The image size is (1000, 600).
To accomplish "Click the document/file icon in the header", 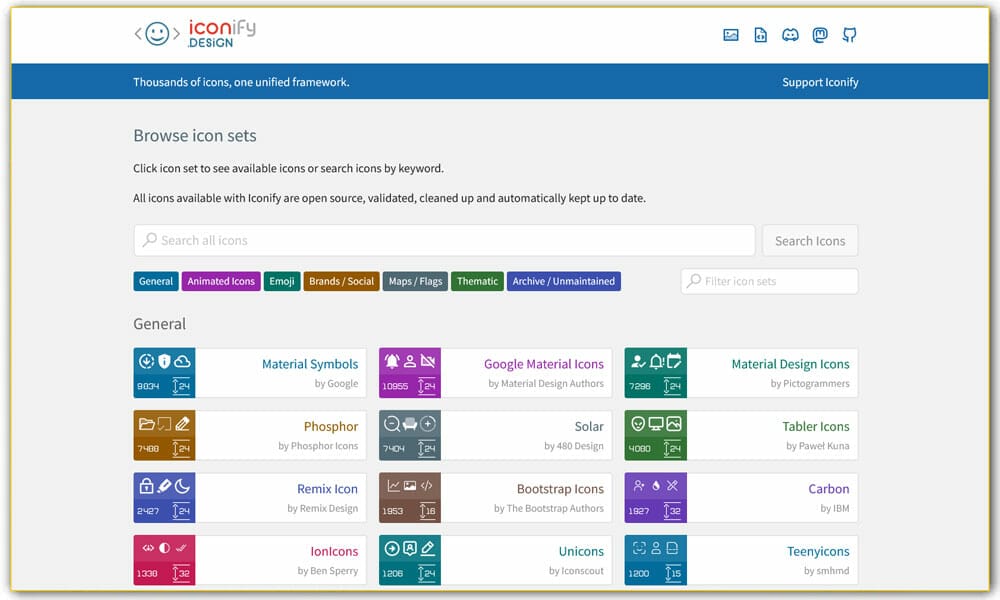I will [761, 35].
